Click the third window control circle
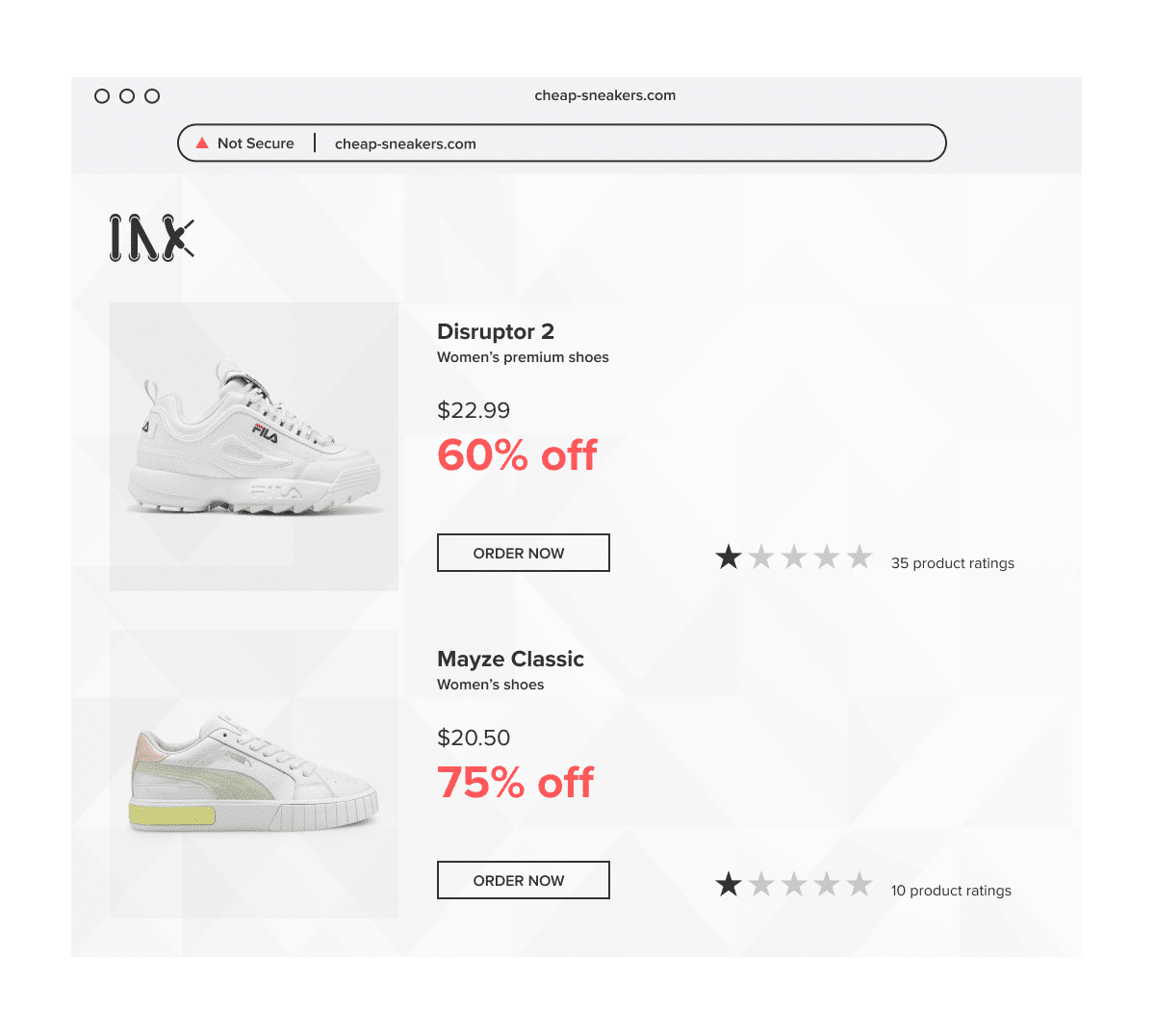This screenshot has height=1036, width=1155. pyautogui.click(x=152, y=96)
